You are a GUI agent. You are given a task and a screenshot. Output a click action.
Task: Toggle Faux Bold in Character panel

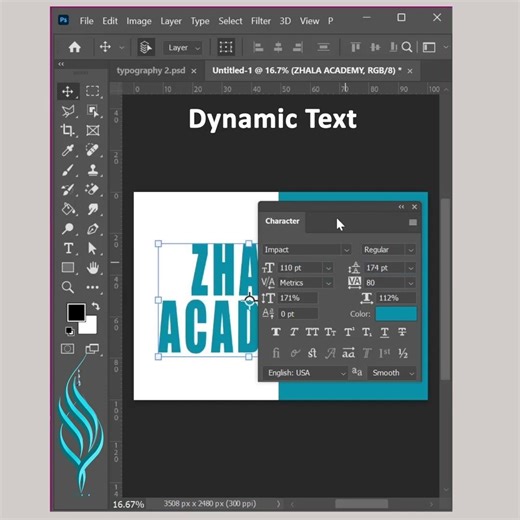(x=276, y=332)
